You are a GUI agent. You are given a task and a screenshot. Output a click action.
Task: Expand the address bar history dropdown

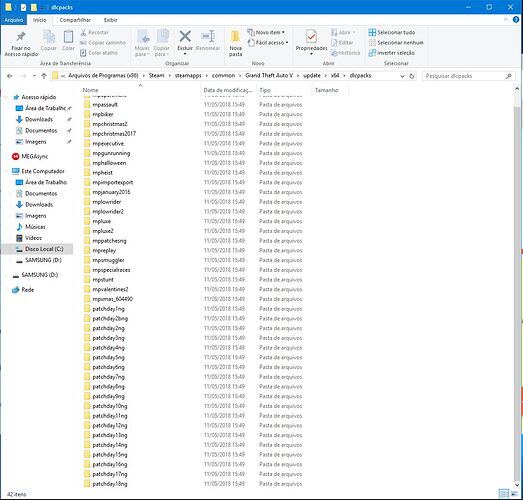(x=402, y=76)
